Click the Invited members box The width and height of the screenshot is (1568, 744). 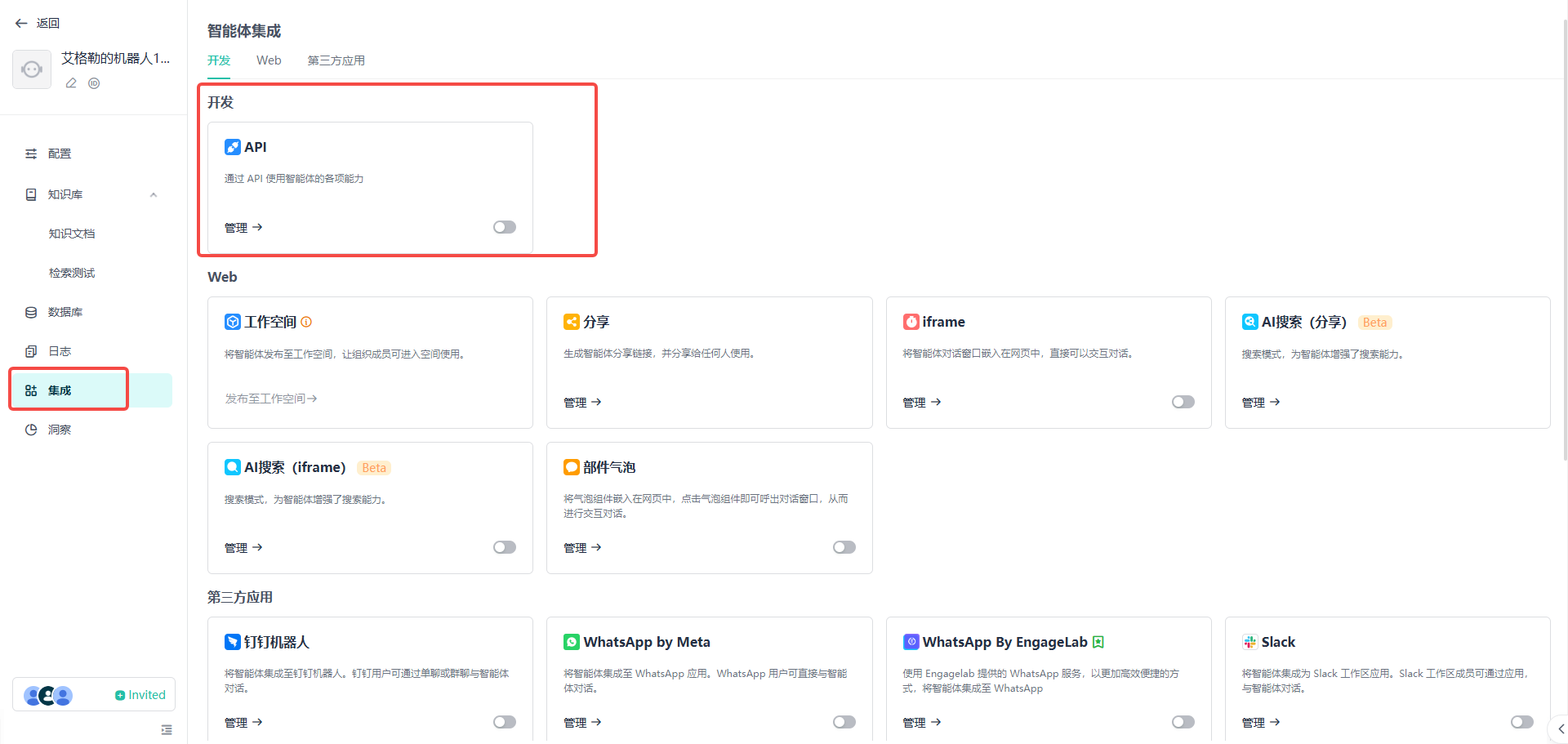coord(94,695)
